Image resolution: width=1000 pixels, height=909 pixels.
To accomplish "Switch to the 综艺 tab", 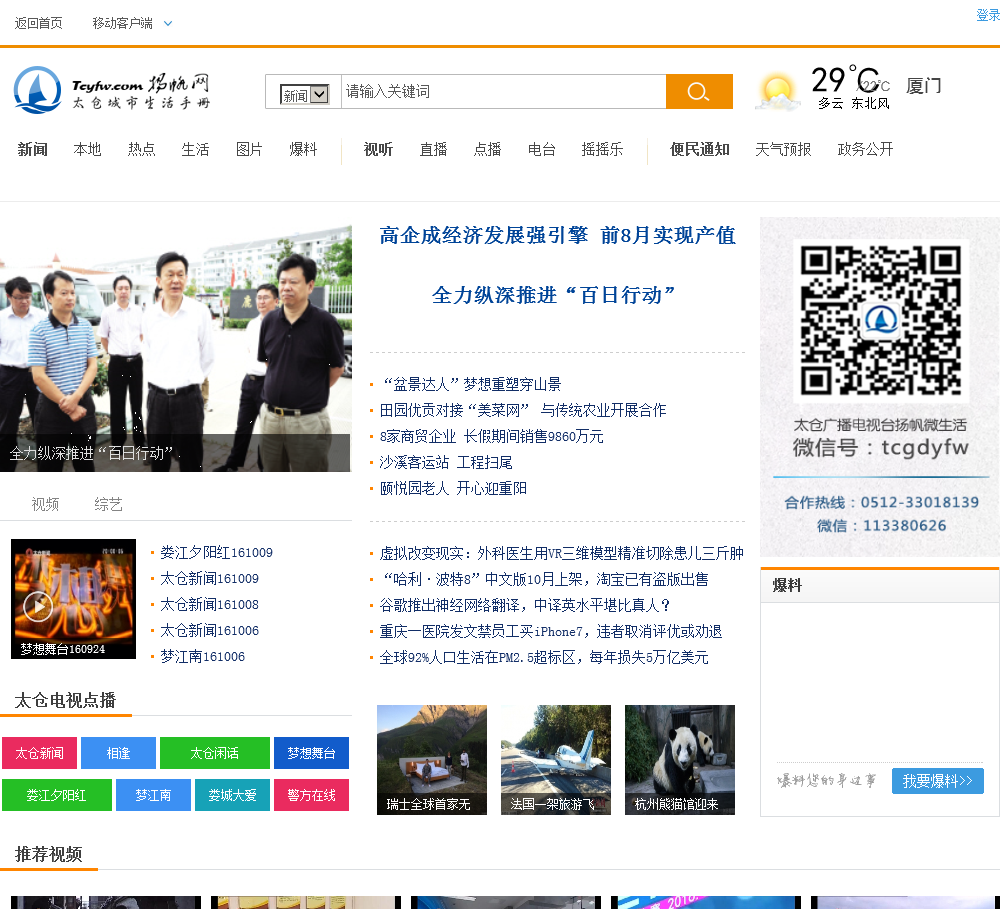I will tap(108, 504).
